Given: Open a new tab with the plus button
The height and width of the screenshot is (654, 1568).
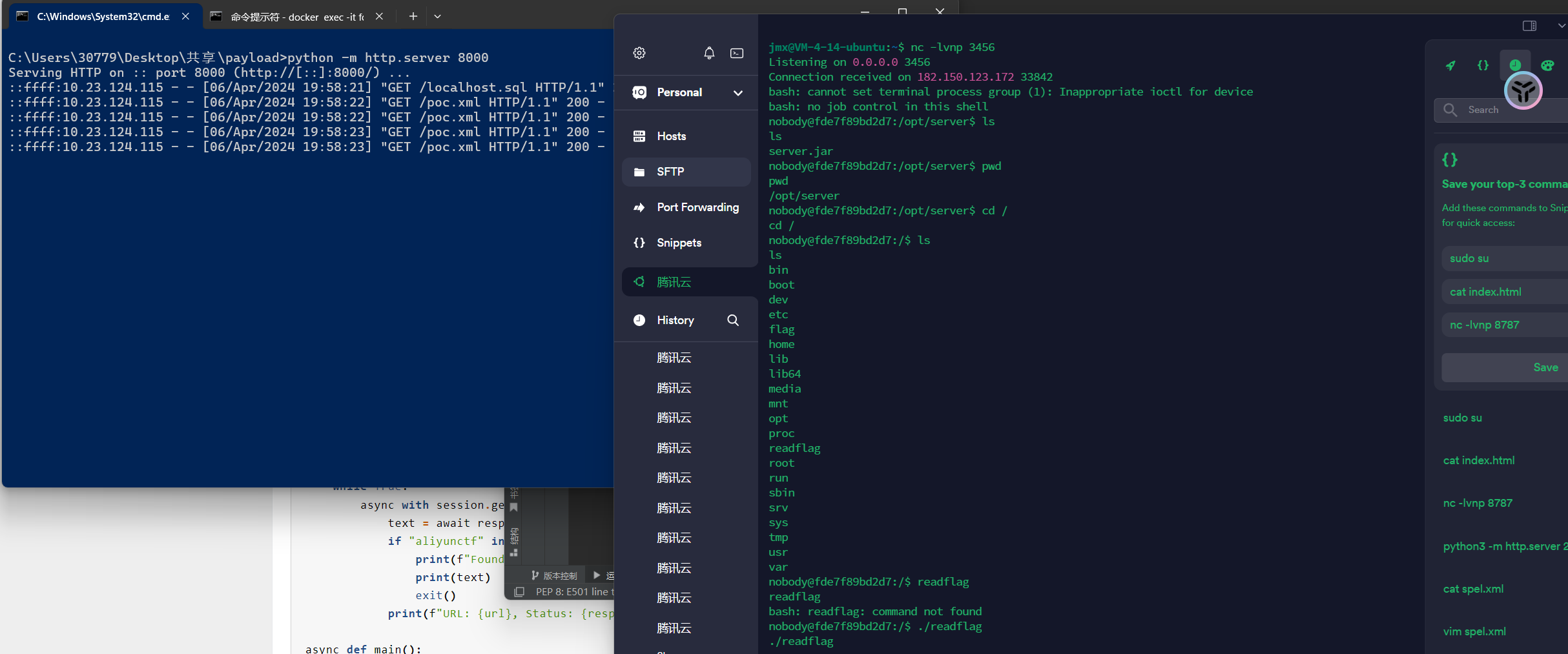Looking at the screenshot, I should point(413,17).
